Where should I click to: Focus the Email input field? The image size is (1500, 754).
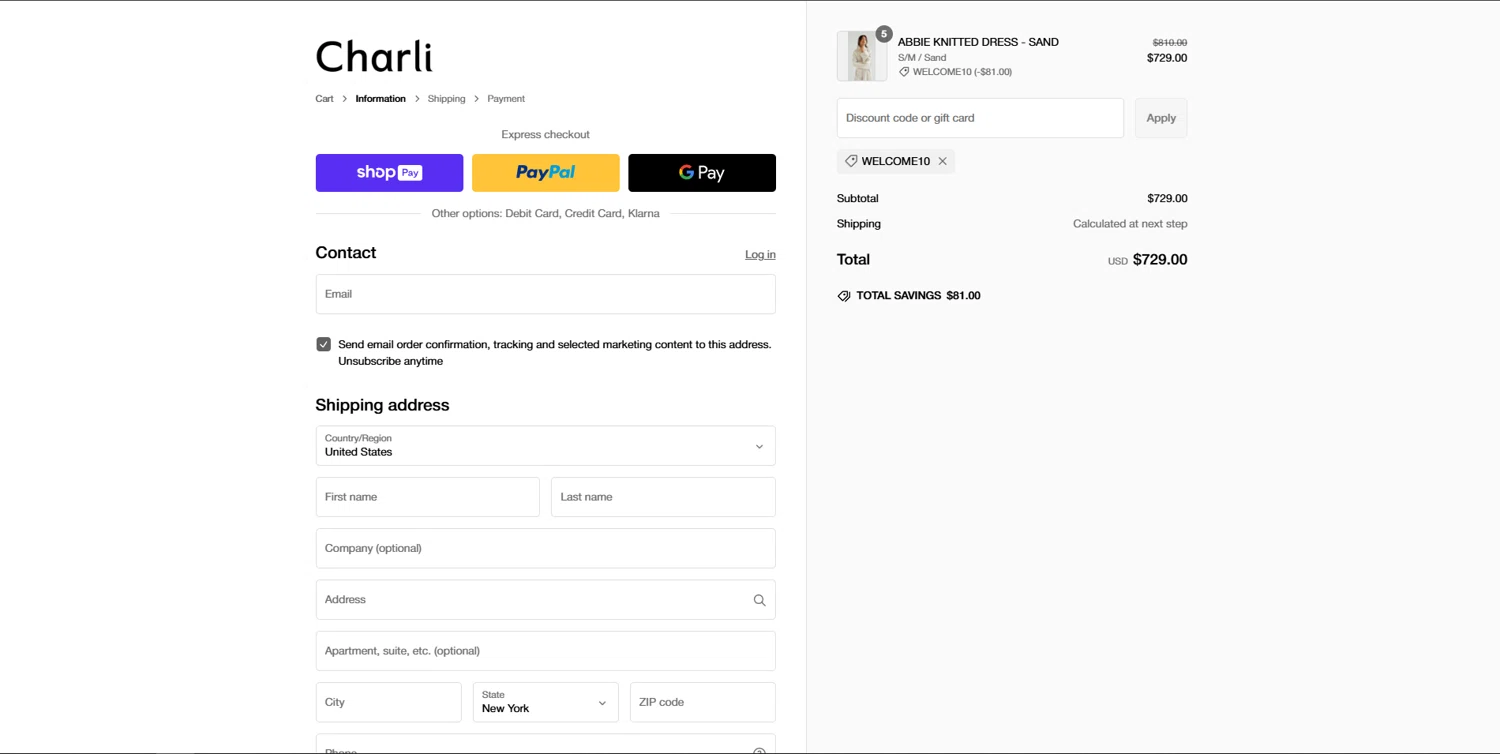[546, 294]
